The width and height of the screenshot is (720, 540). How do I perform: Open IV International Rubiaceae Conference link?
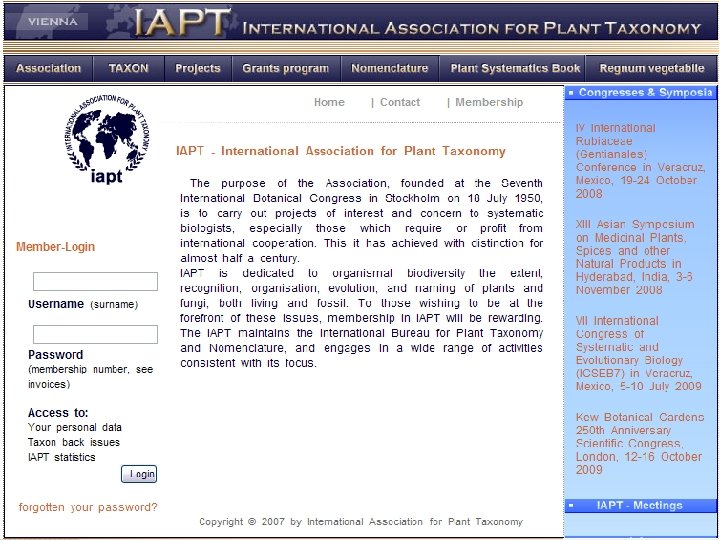(x=640, y=161)
